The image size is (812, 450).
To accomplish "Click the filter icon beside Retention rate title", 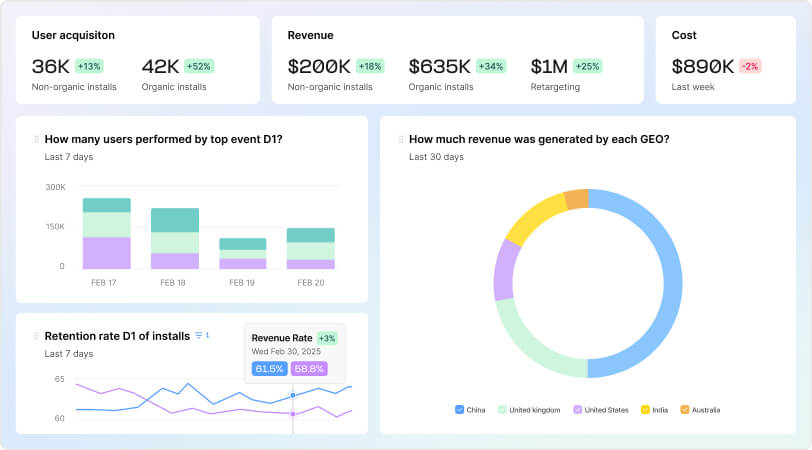I will [199, 336].
